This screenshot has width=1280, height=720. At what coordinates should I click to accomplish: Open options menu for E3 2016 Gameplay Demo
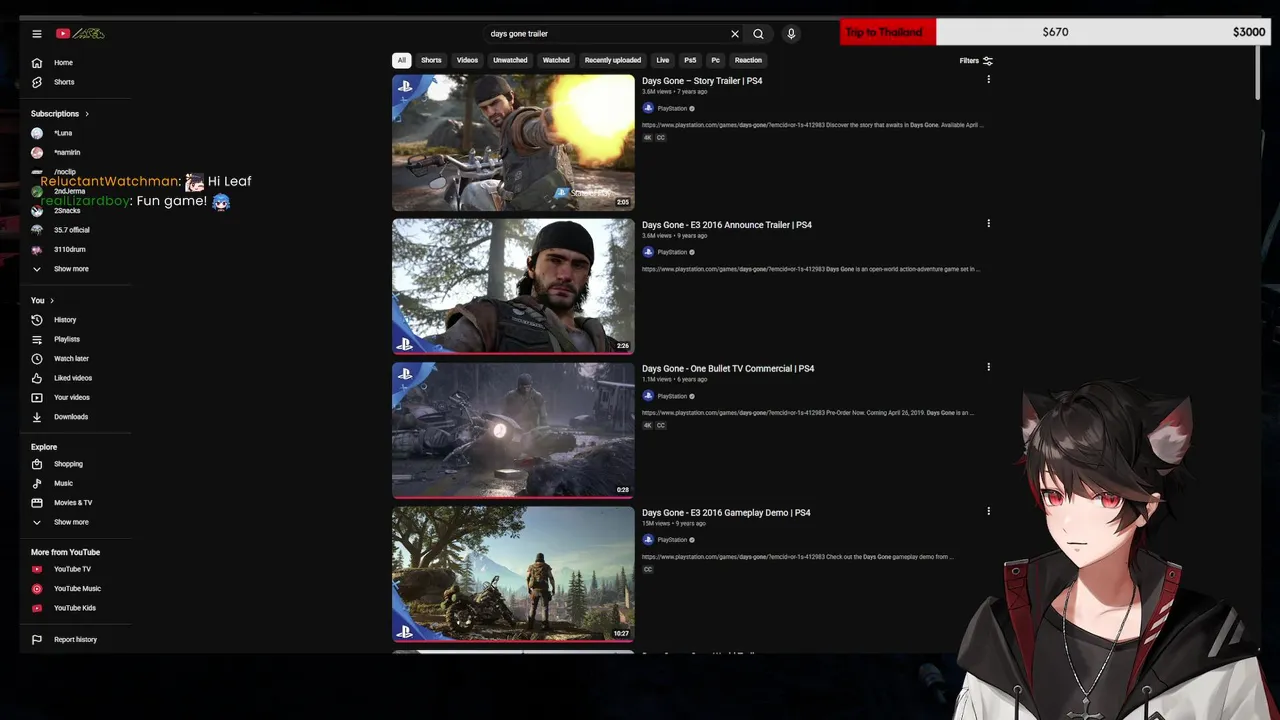(988, 512)
